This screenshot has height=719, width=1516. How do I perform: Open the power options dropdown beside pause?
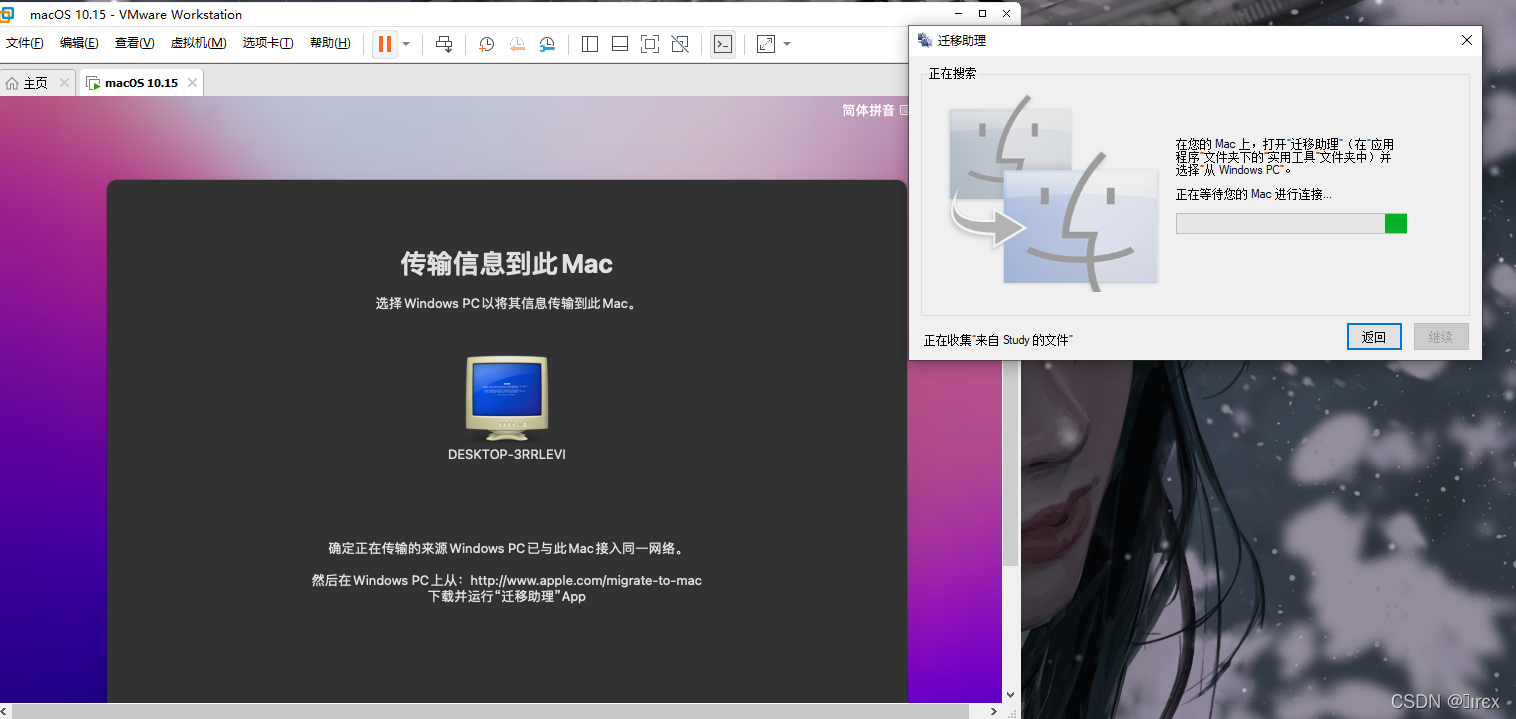406,44
